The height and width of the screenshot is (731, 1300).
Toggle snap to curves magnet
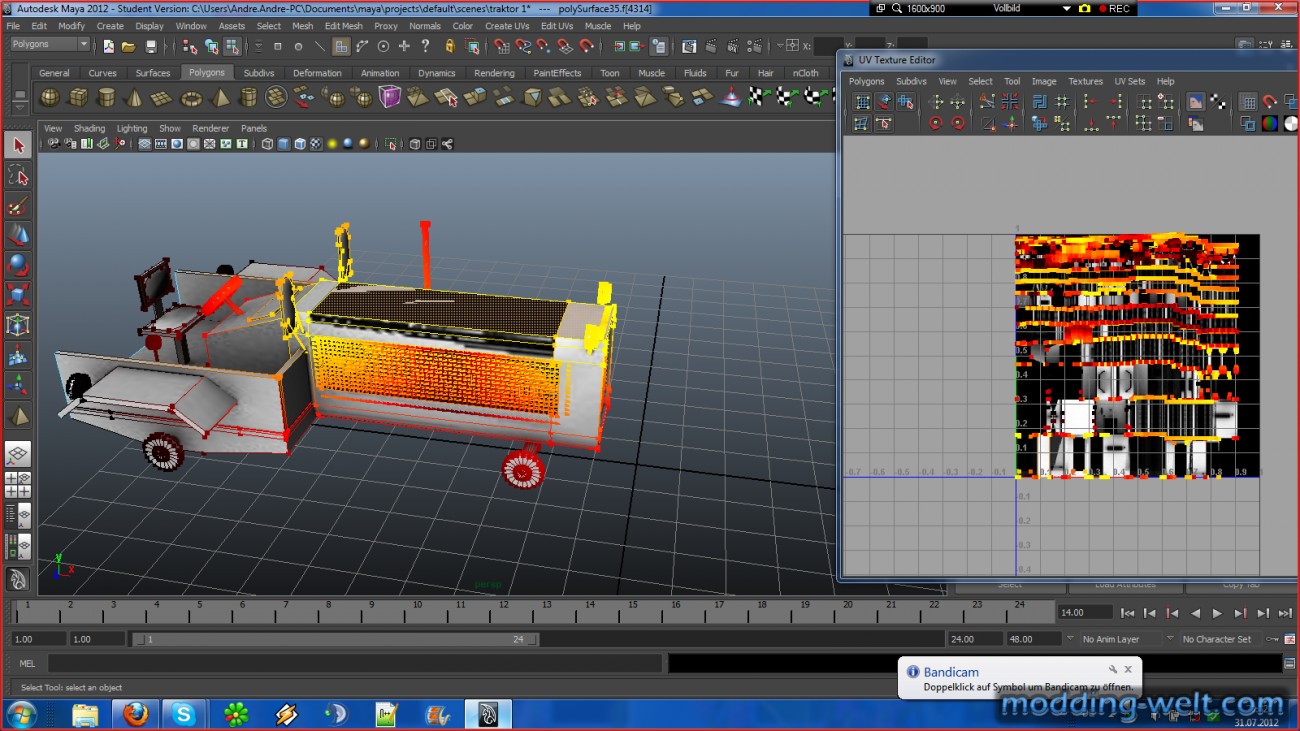pyautogui.click(x=522, y=46)
